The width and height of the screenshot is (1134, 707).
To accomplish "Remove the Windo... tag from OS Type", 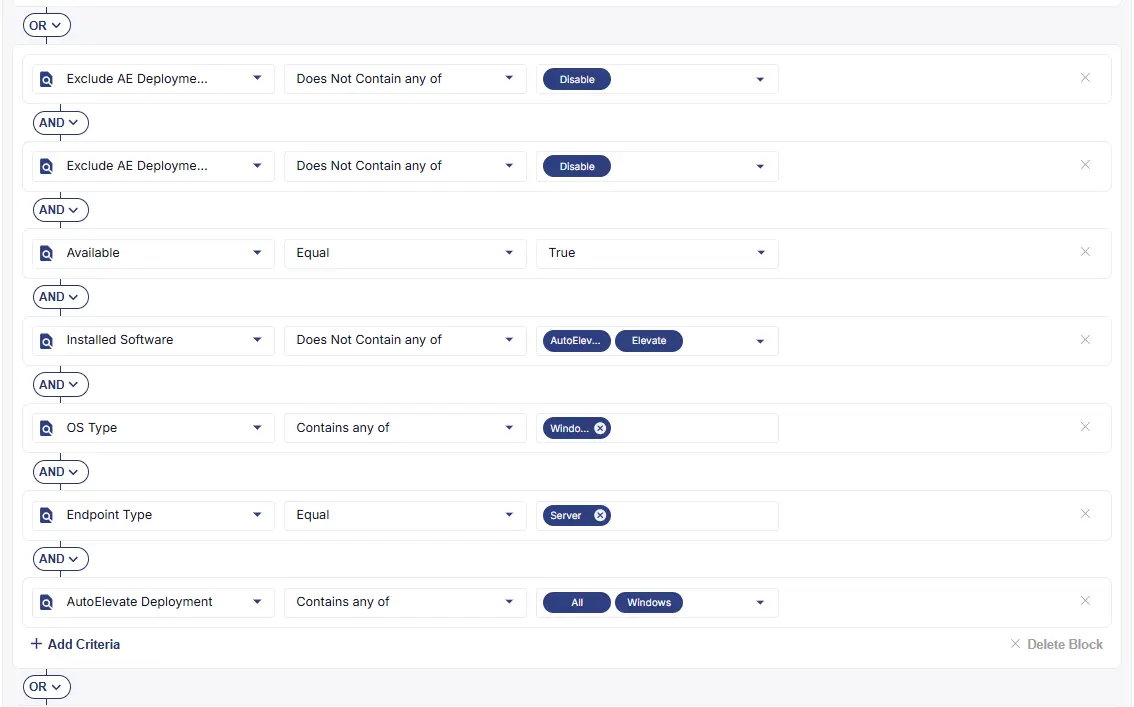I will (600, 428).
